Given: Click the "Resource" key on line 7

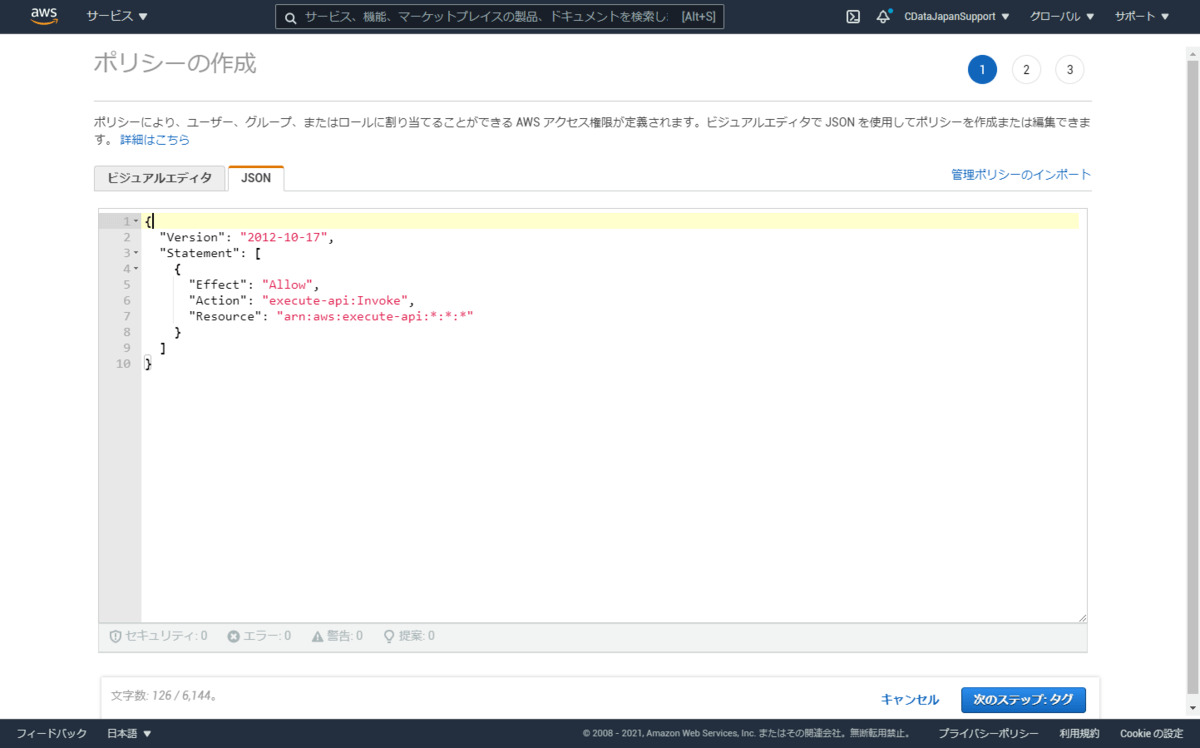Looking at the screenshot, I should coord(226,316).
